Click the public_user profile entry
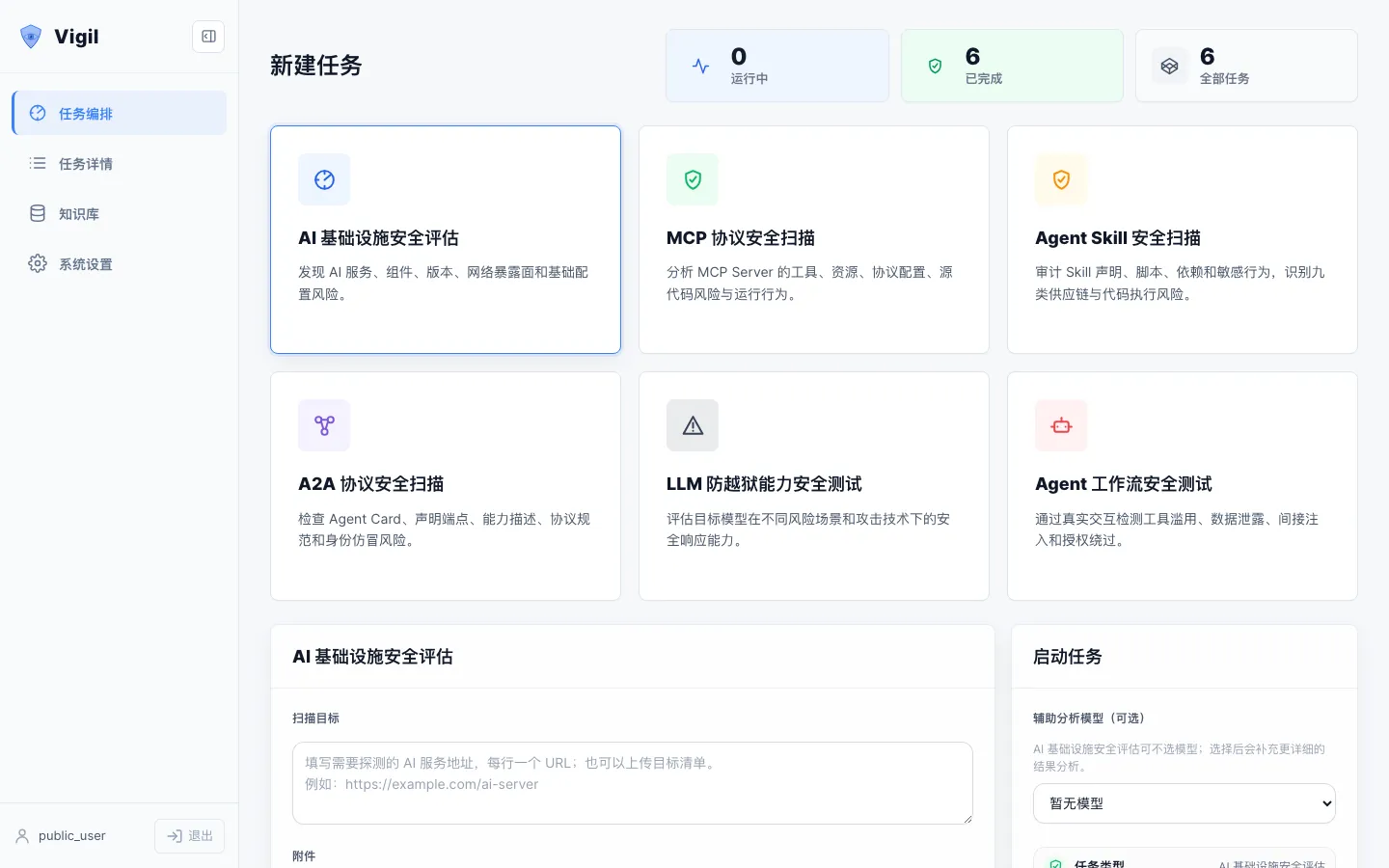The image size is (1389, 868). [61, 836]
